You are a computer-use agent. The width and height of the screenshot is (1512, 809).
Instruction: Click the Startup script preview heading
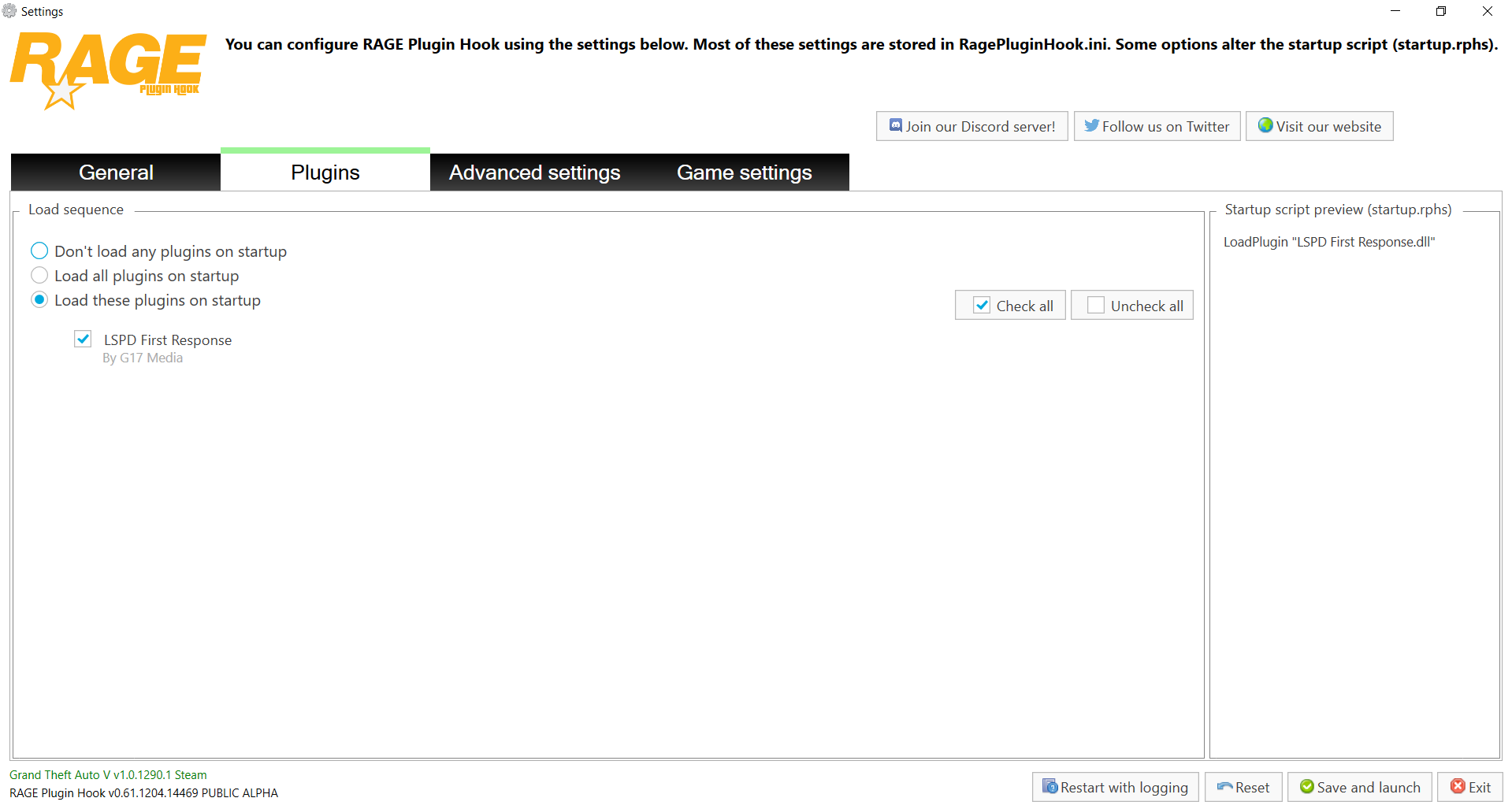(x=1338, y=210)
